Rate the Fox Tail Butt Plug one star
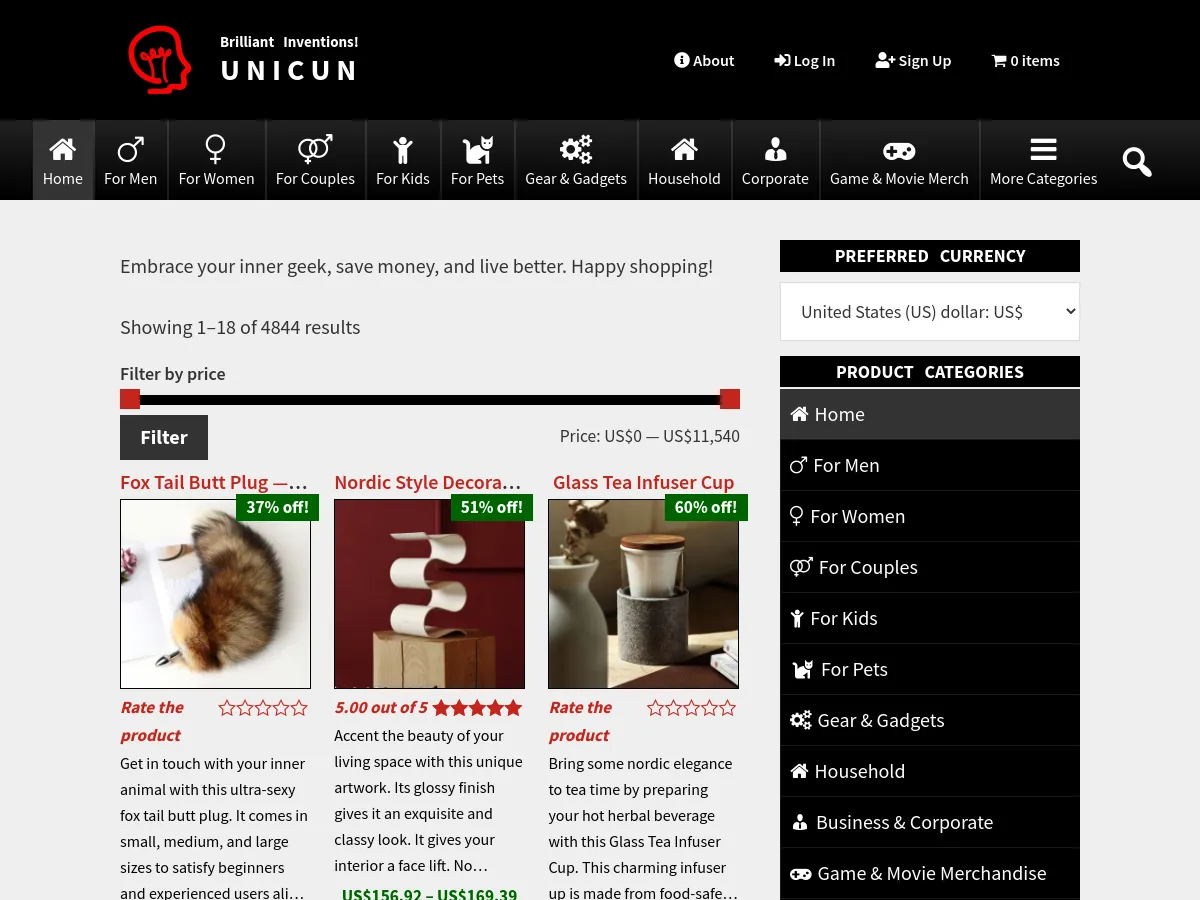 (227, 707)
